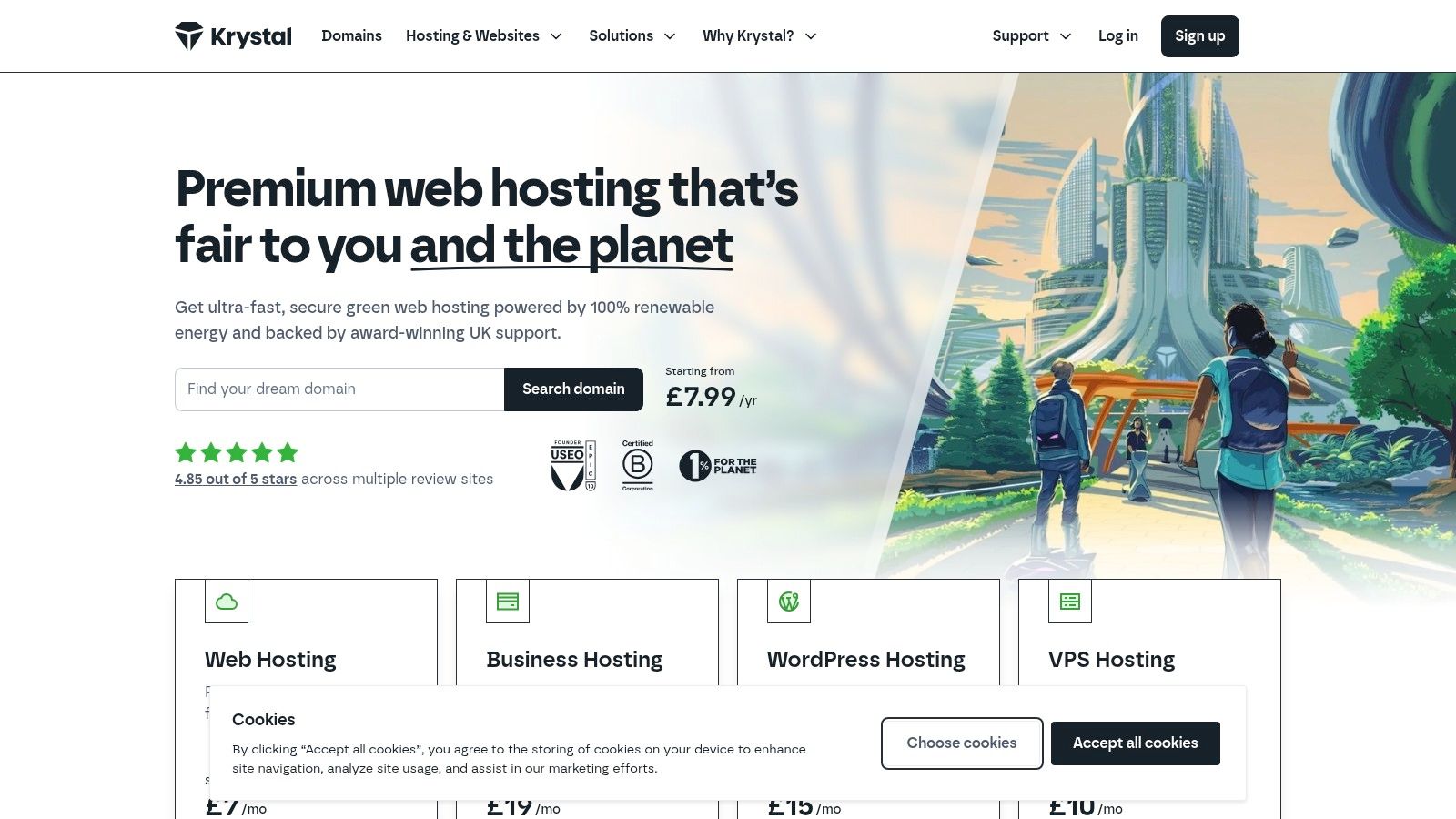1456x819 pixels.
Task: Open the Web Hosting cloud icon
Action: [x=227, y=602]
